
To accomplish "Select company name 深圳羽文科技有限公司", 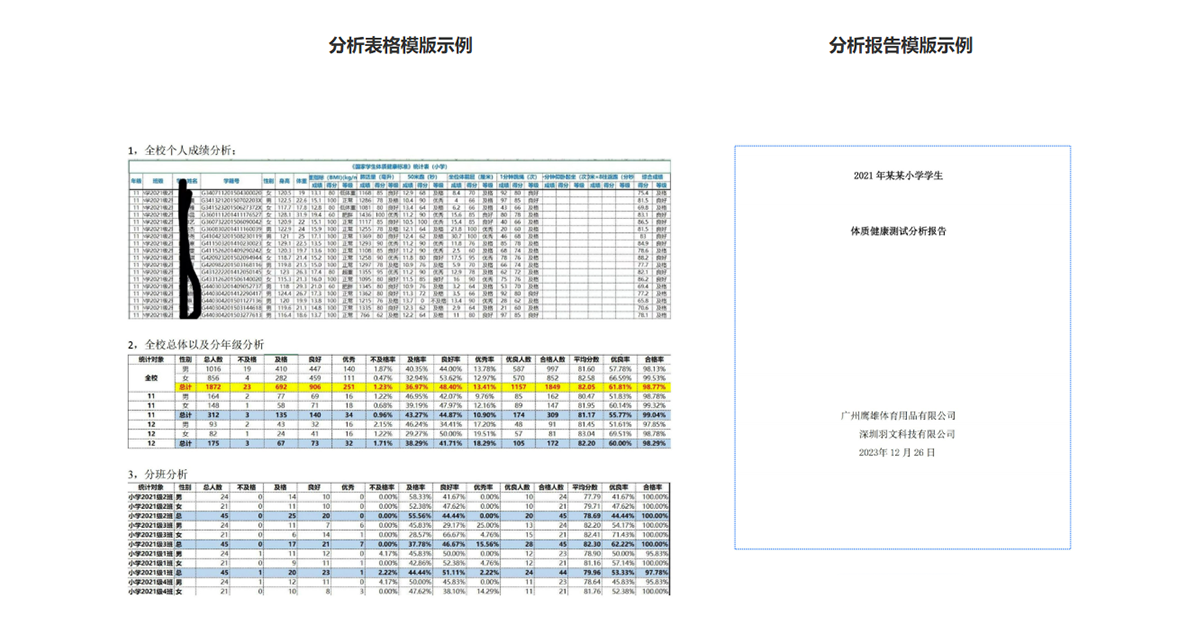I will pos(907,434).
